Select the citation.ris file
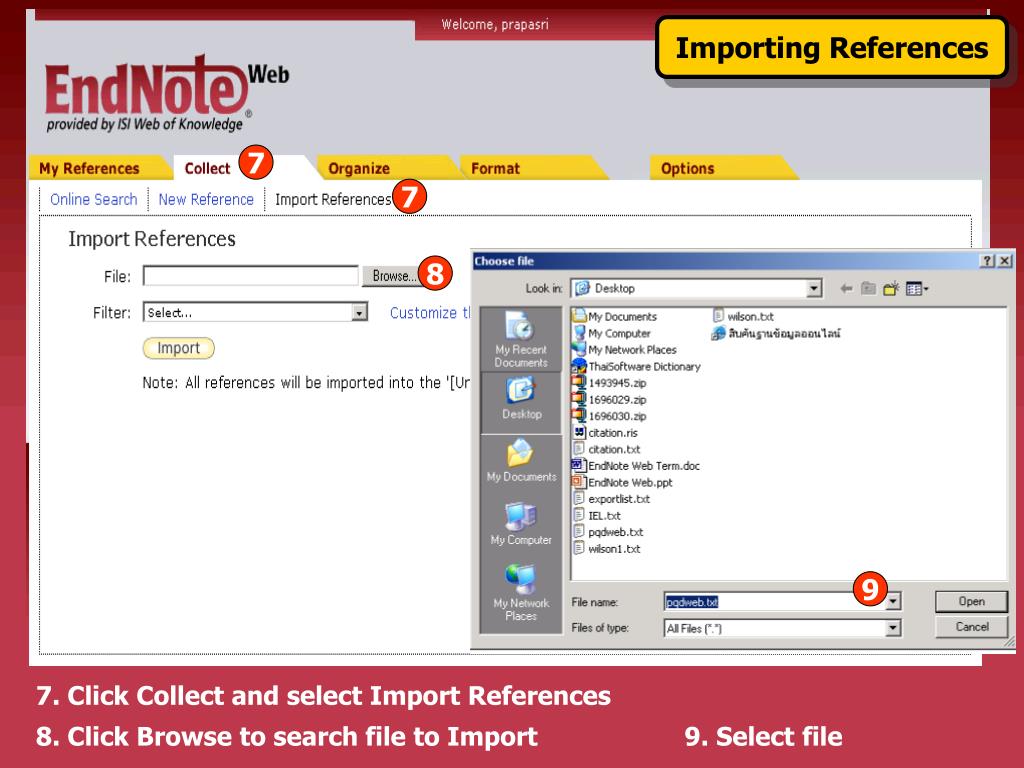The image size is (1024, 768). click(605, 432)
